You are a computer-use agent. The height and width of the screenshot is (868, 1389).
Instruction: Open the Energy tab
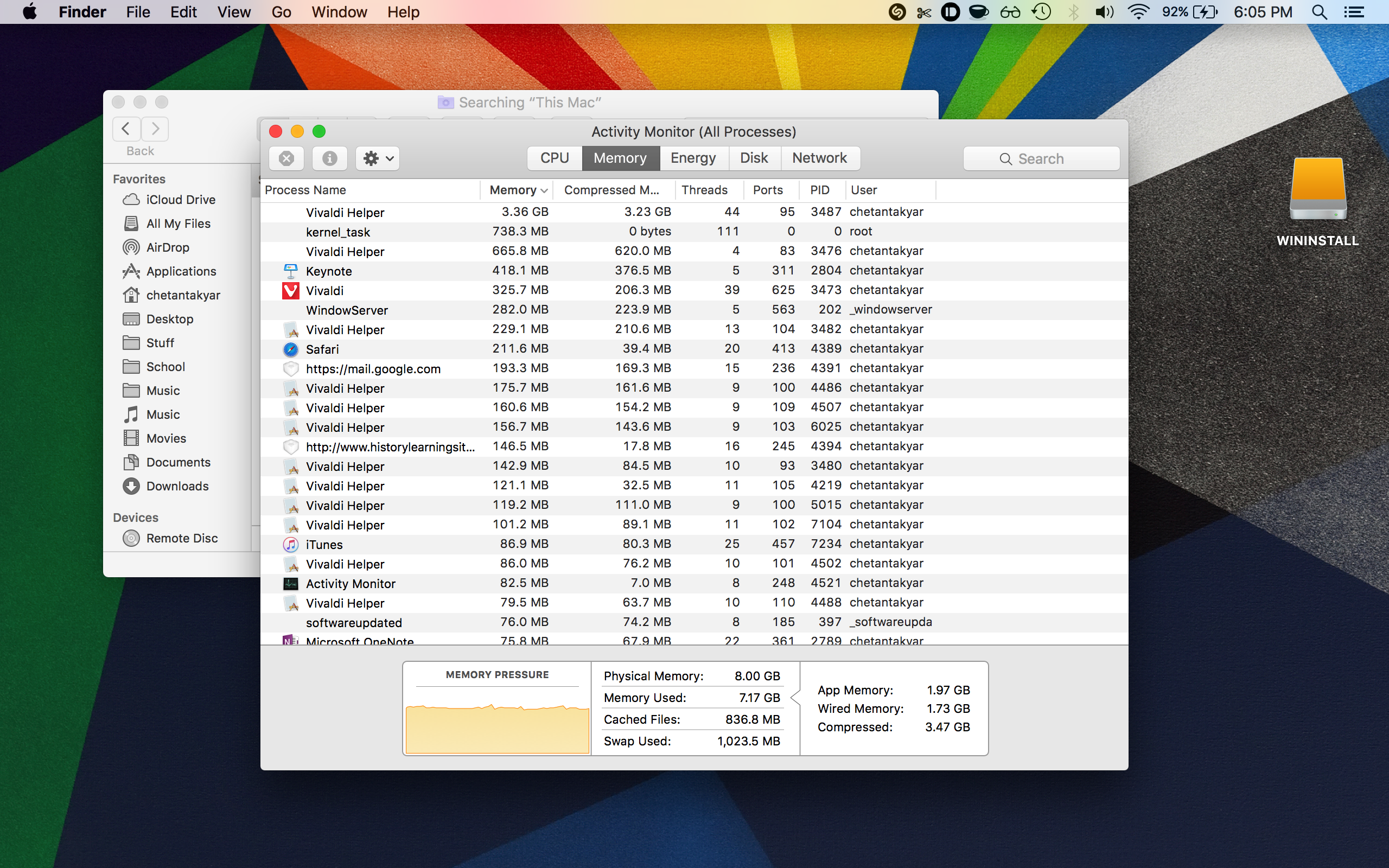[693, 158]
